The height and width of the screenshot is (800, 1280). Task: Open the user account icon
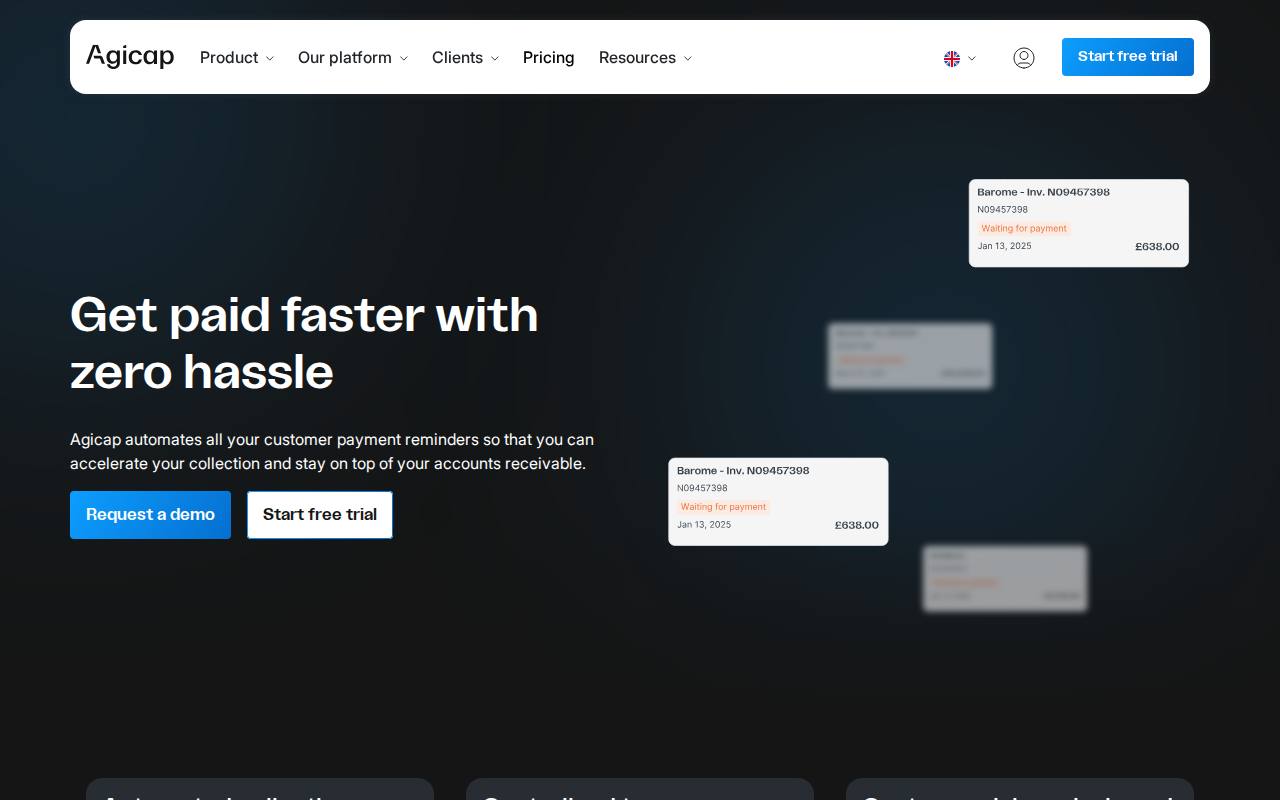coord(1024,58)
